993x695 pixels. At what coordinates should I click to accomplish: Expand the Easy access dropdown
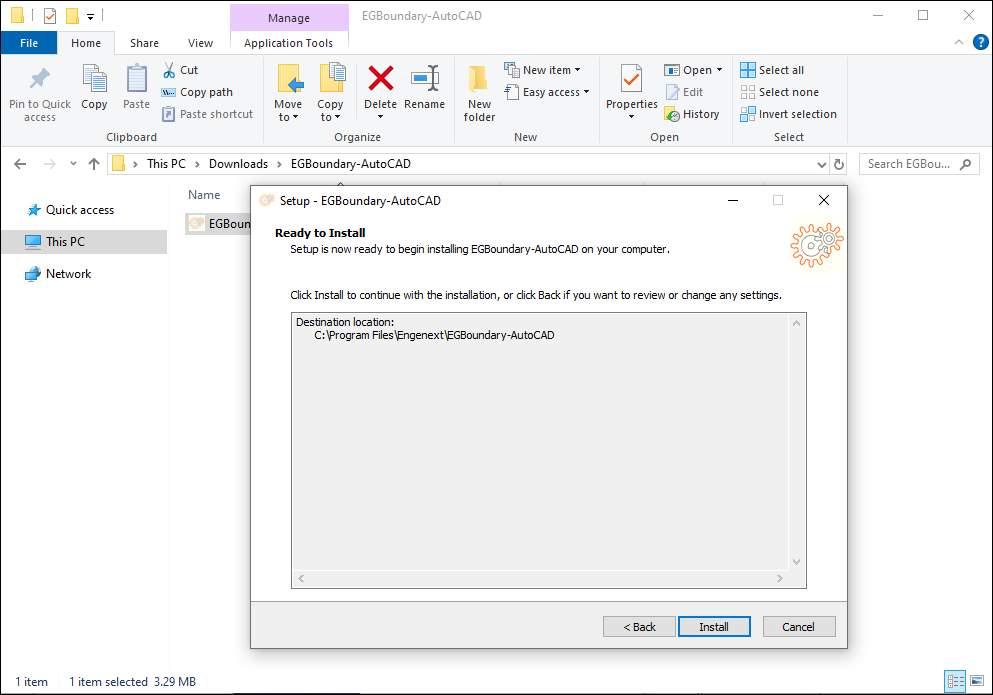pyautogui.click(x=586, y=92)
